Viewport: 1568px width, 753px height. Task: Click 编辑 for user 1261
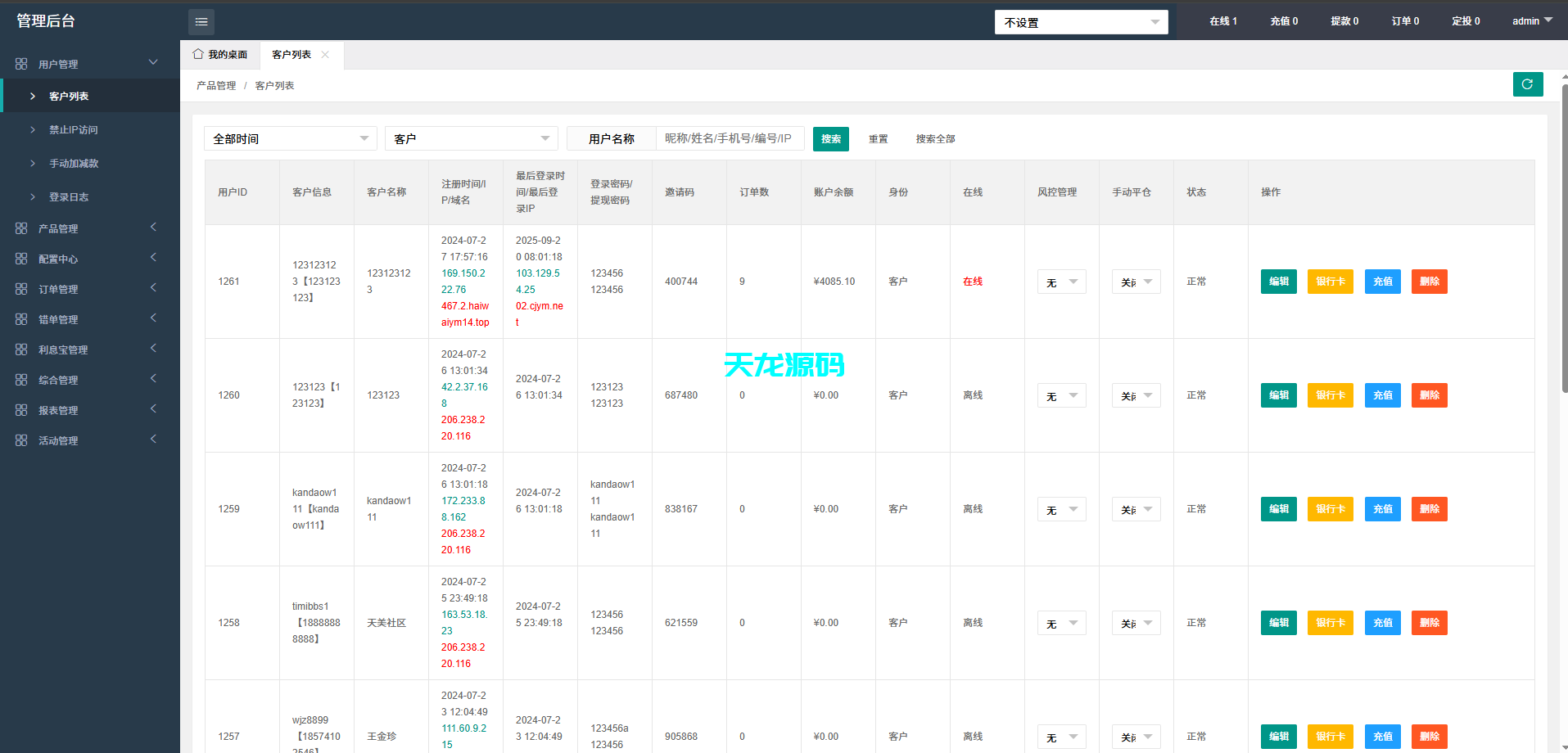1278,281
